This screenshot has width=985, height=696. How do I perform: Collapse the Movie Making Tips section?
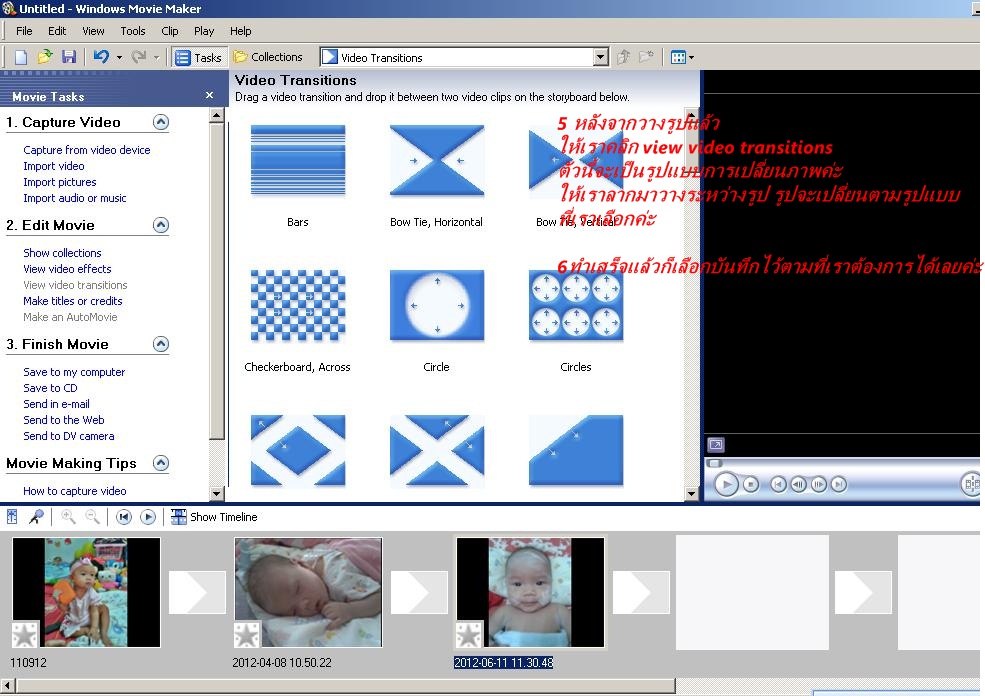click(x=161, y=463)
